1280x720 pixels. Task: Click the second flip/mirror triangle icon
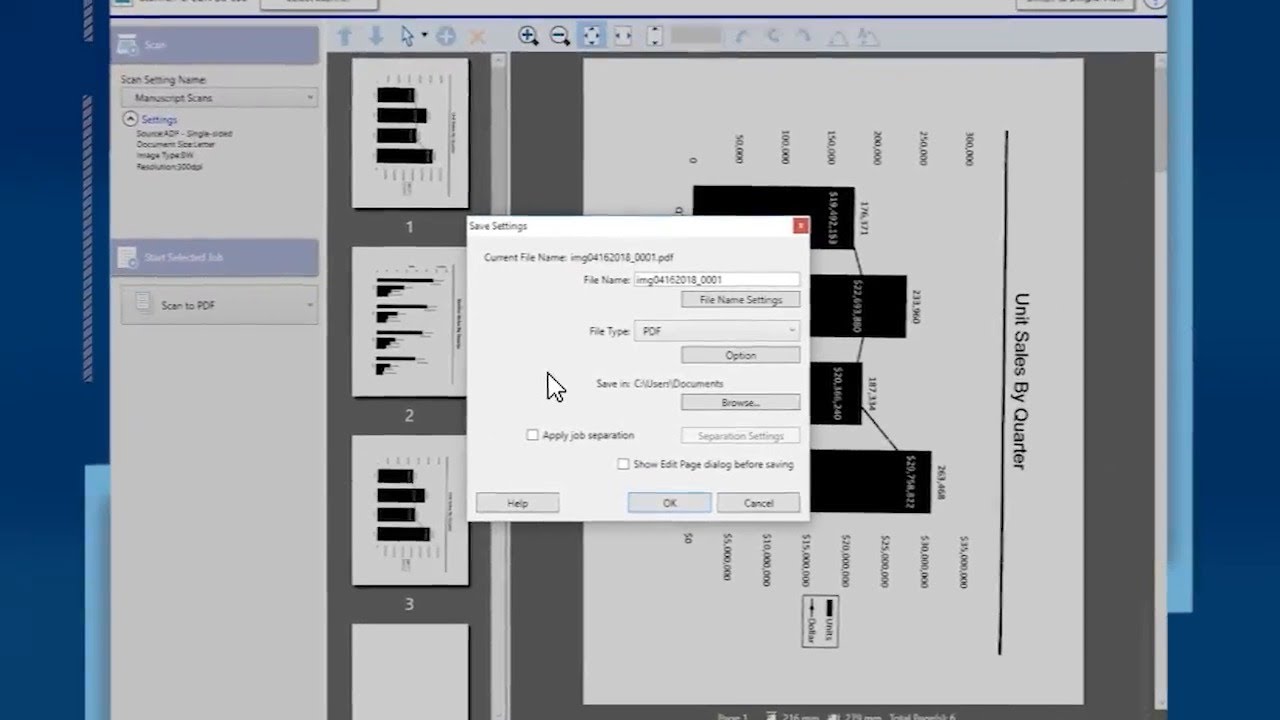pos(868,38)
